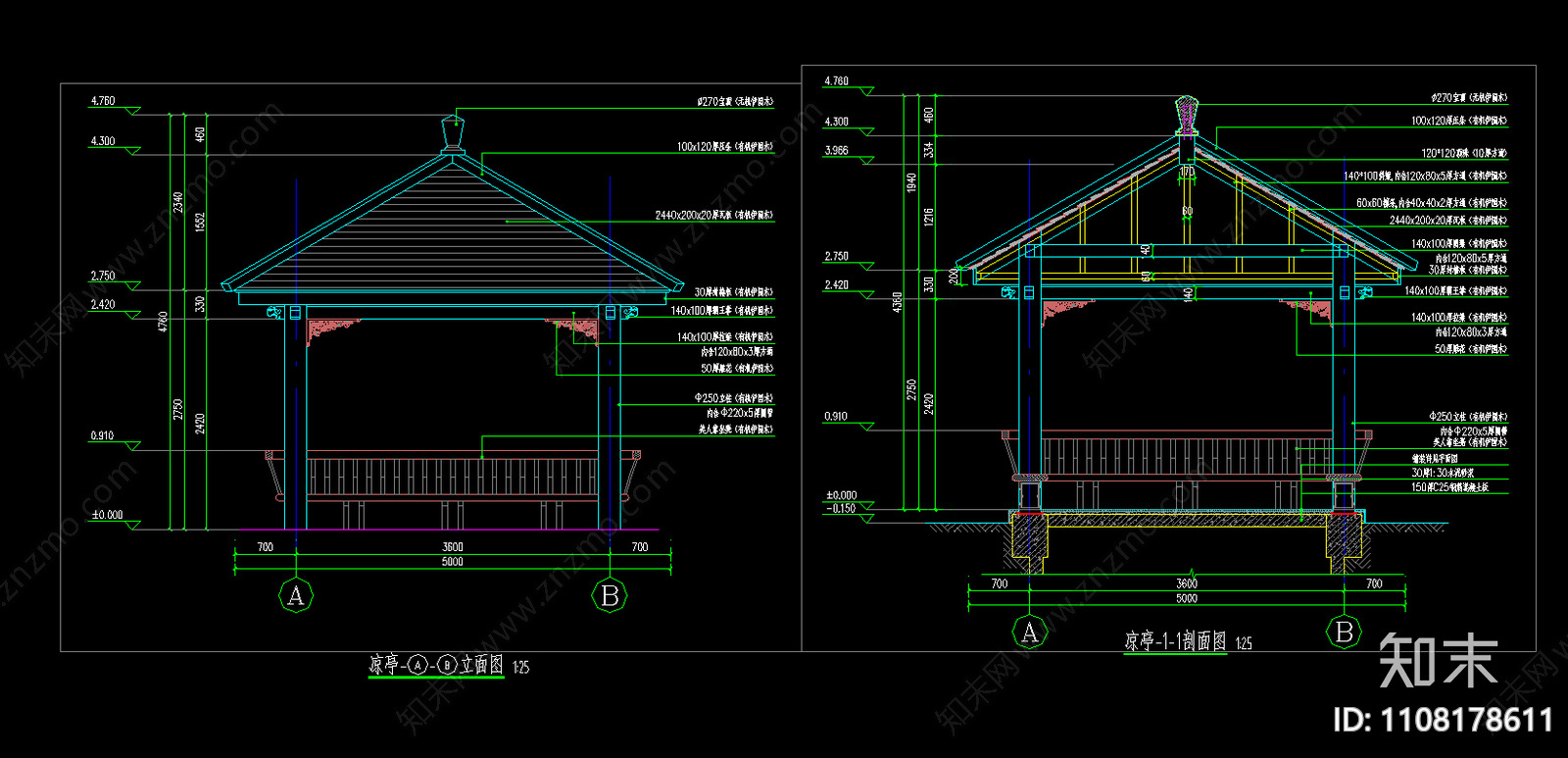Select the vertical 1216 dimension in the section drawing
1568x758 pixels.
pyautogui.click(x=928, y=216)
